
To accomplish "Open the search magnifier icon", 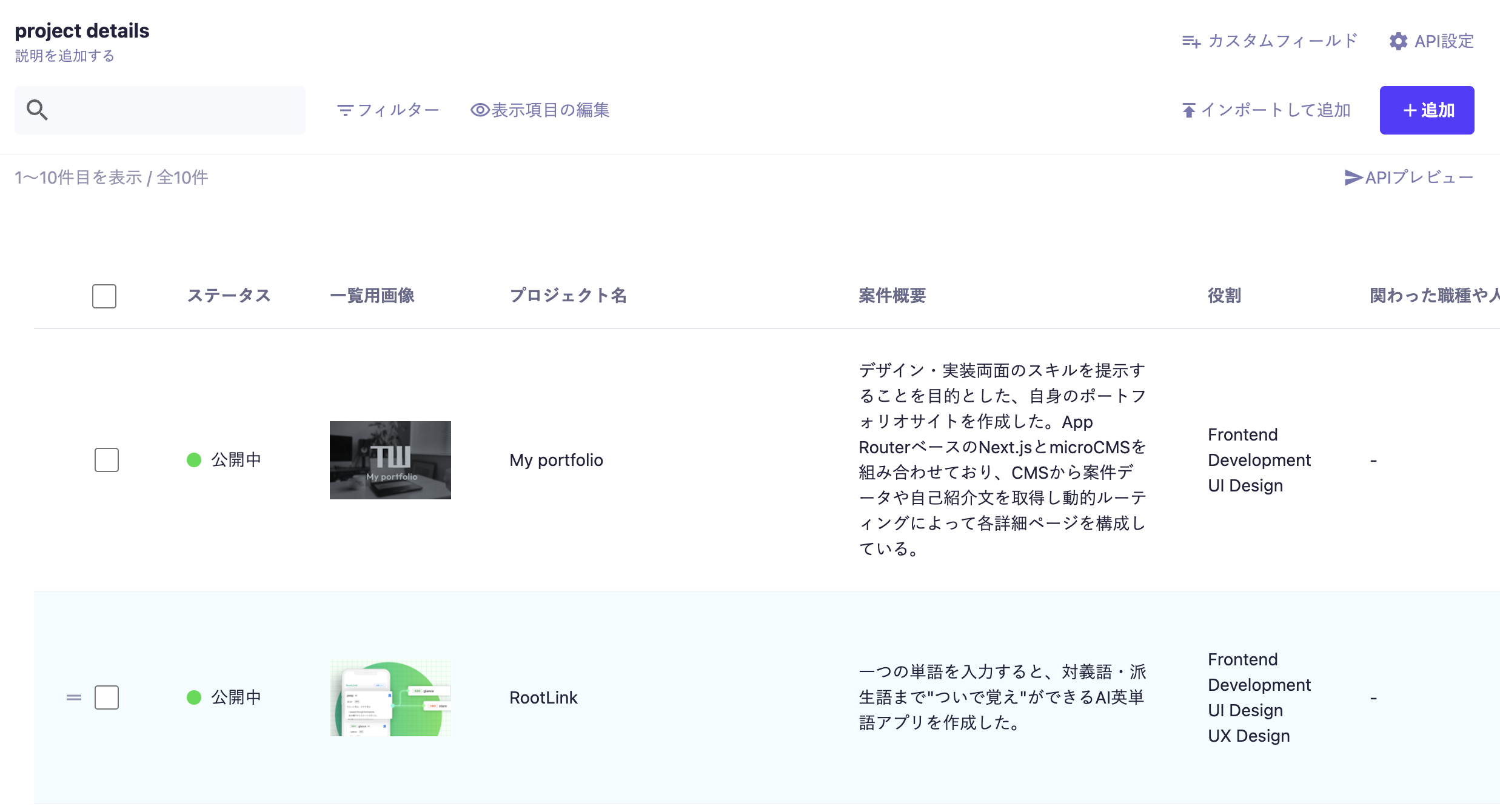I will [x=36, y=110].
